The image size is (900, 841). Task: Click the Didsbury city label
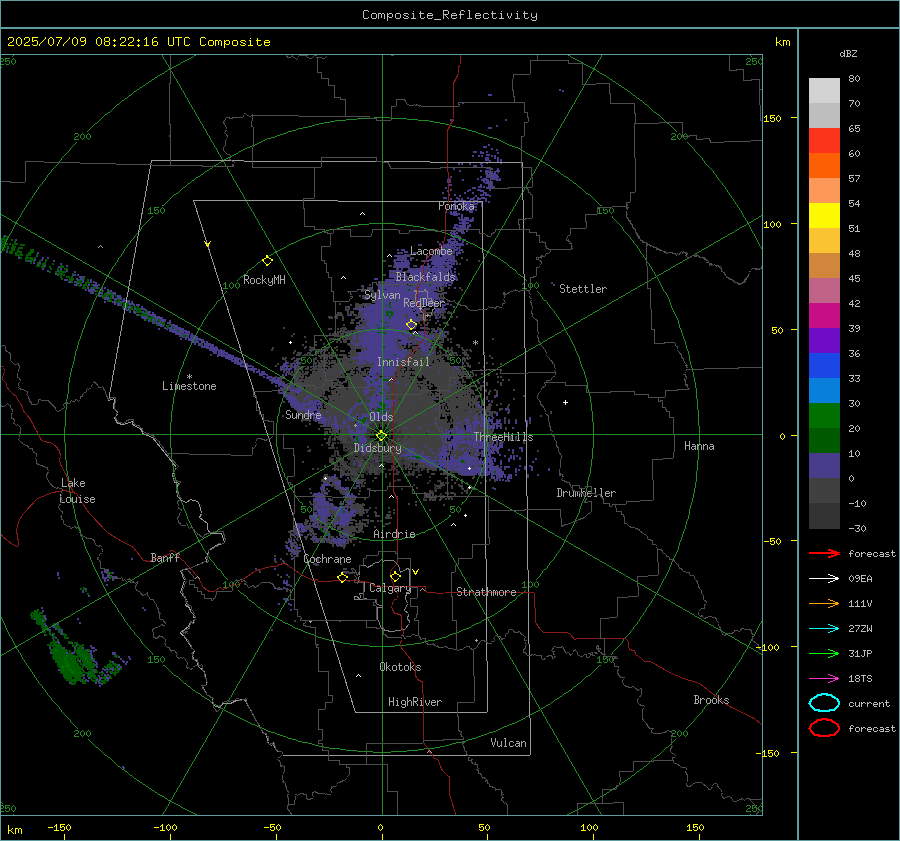pos(377,448)
